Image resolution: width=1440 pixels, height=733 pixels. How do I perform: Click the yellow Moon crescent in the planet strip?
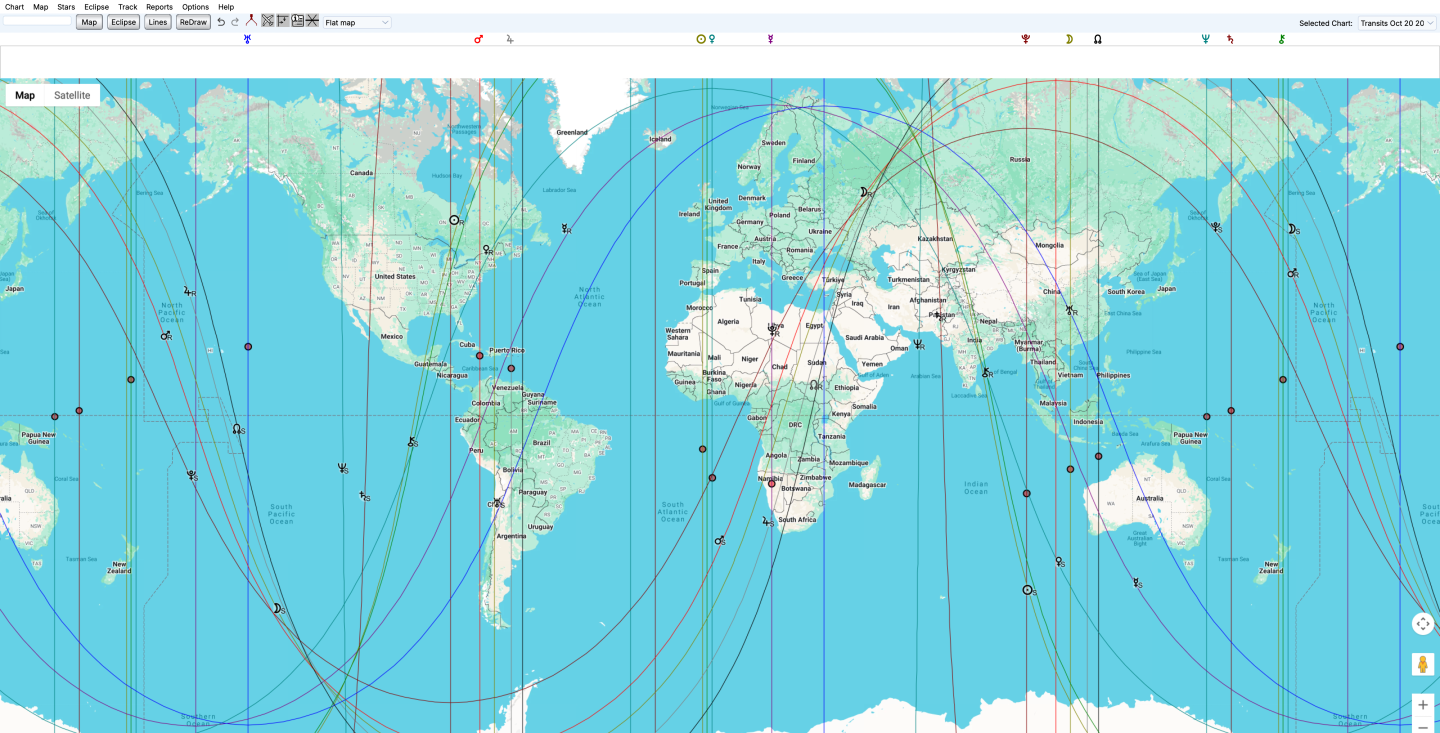coord(1069,39)
